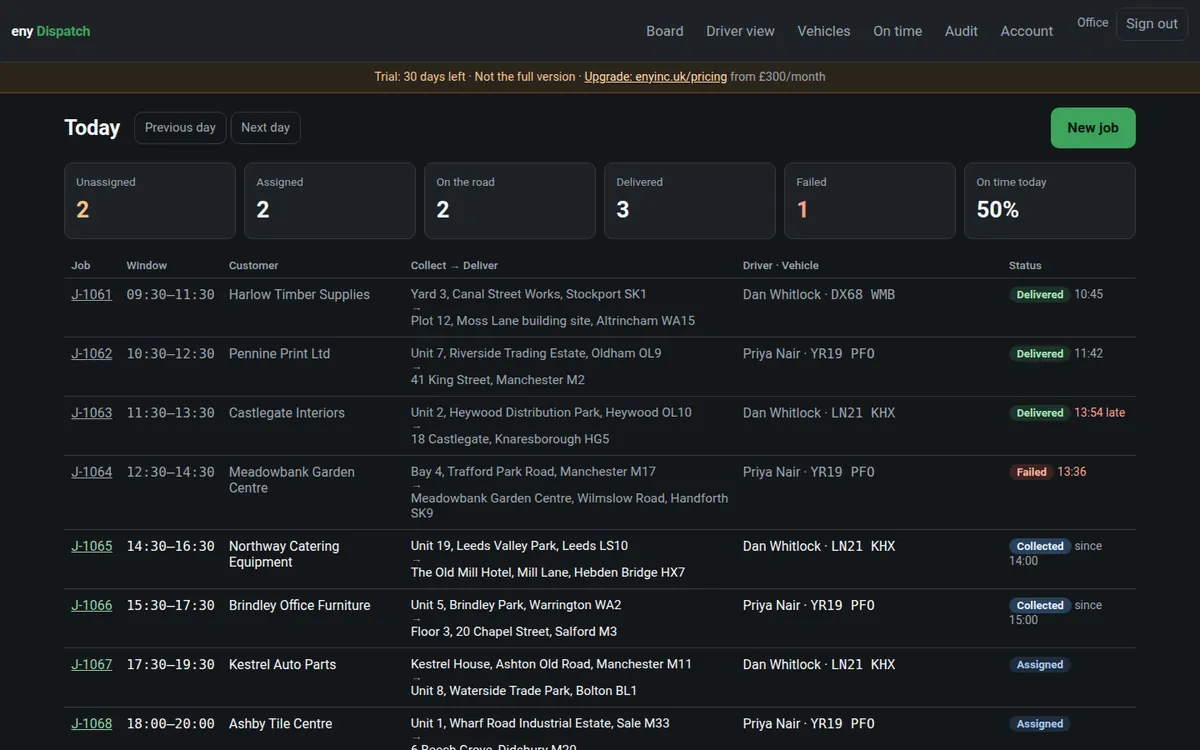Go to Next day
The width and height of the screenshot is (1200, 750).
coord(265,127)
